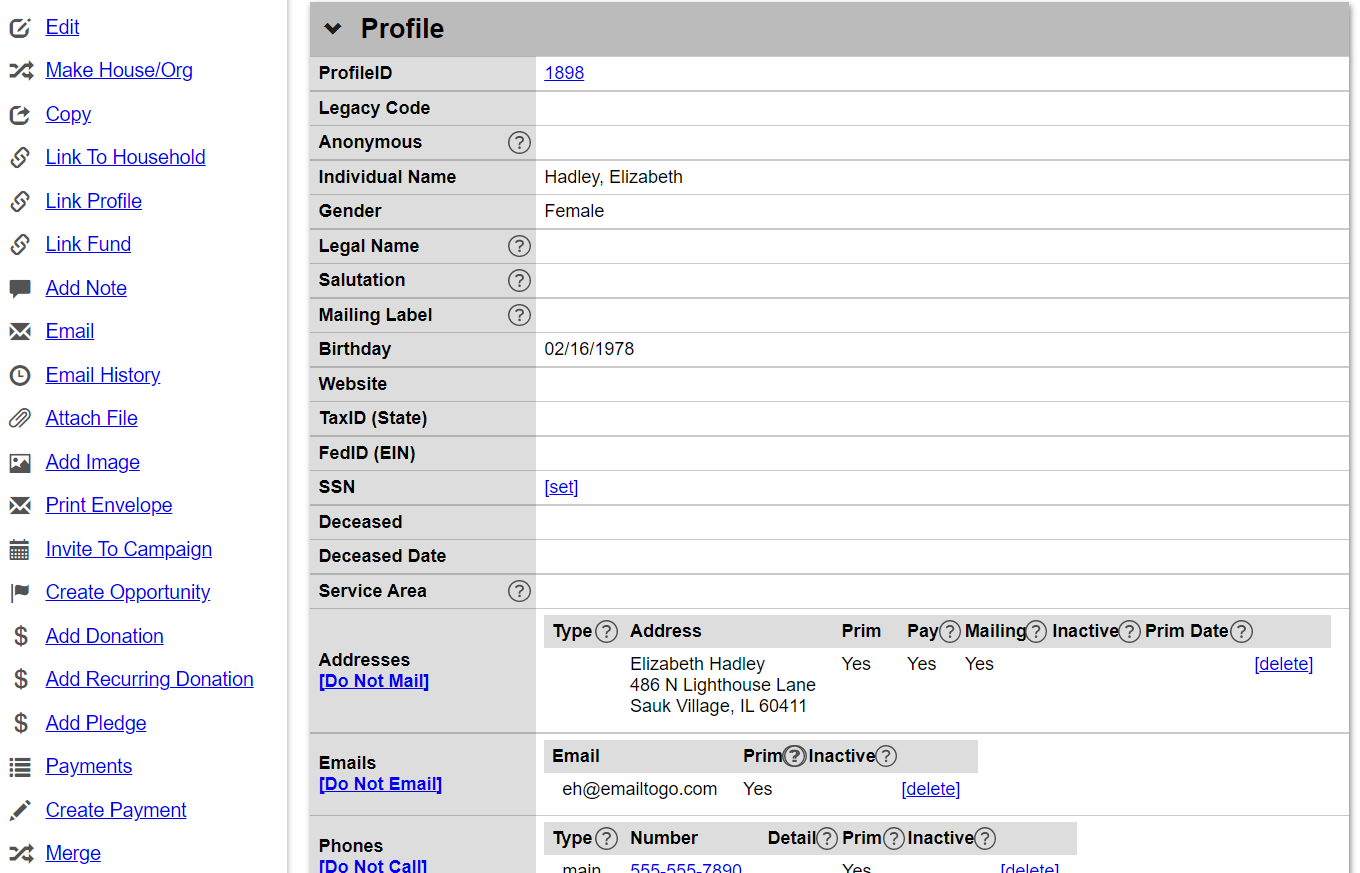The image size is (1360, 873).
Task: Click help icon beside Mailing column header
Action: point(1037,631)
